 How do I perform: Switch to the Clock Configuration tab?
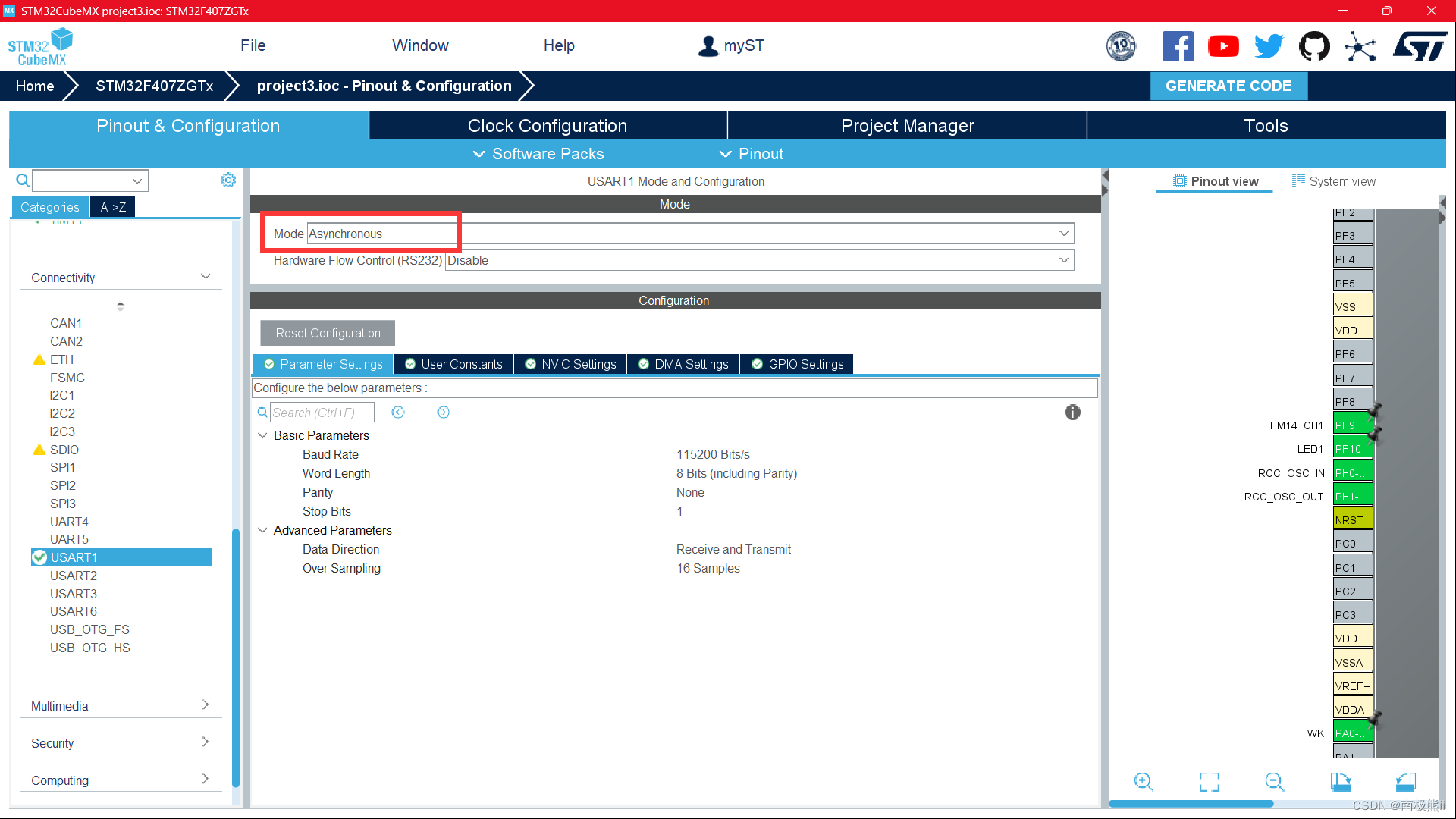coord(547,126)
